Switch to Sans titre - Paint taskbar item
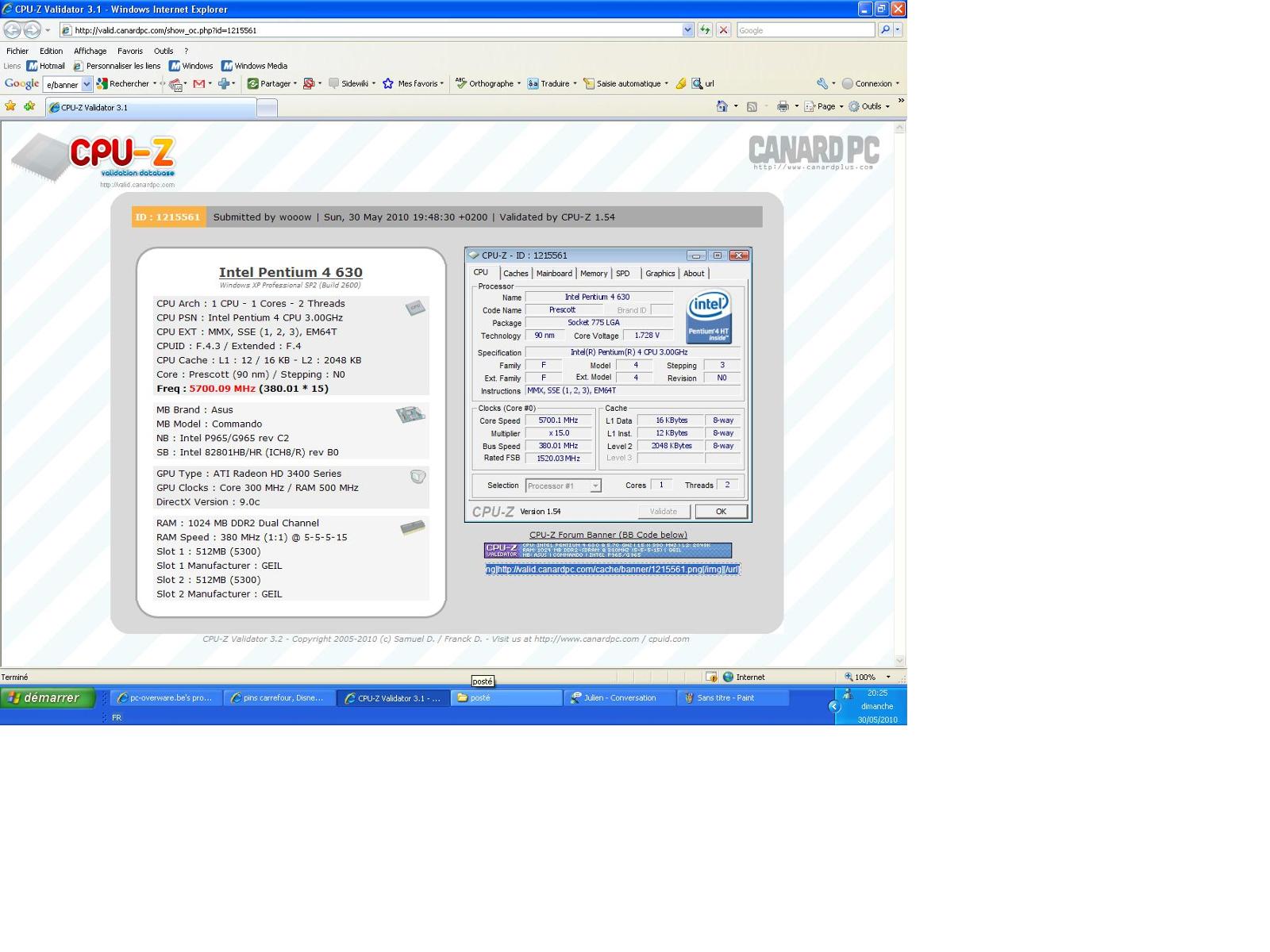The height and width of the screenshot is (952, 1270). [x=734, y=698]
